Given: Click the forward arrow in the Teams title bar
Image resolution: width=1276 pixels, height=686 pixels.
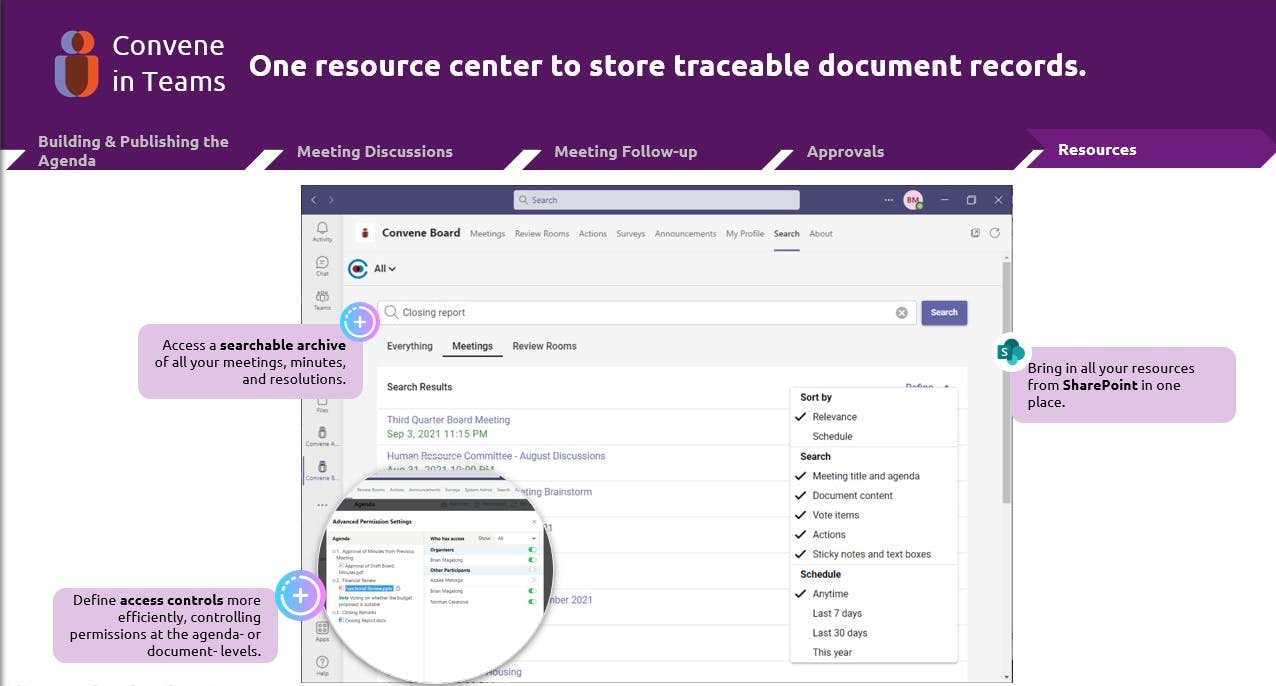Looking at the screenshot, I should pos(331,200).
